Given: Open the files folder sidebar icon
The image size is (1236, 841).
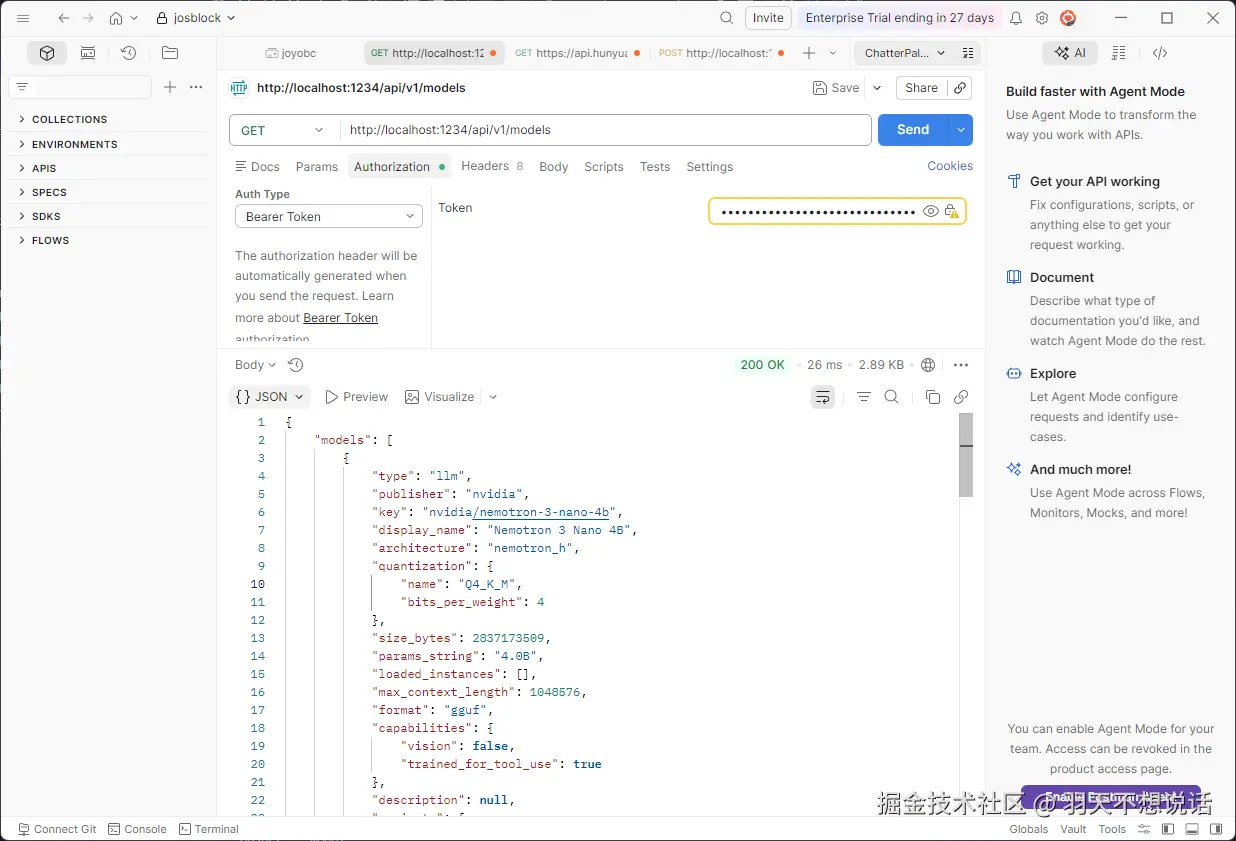Looking at the screenshot, I should [x=169, y=53].
